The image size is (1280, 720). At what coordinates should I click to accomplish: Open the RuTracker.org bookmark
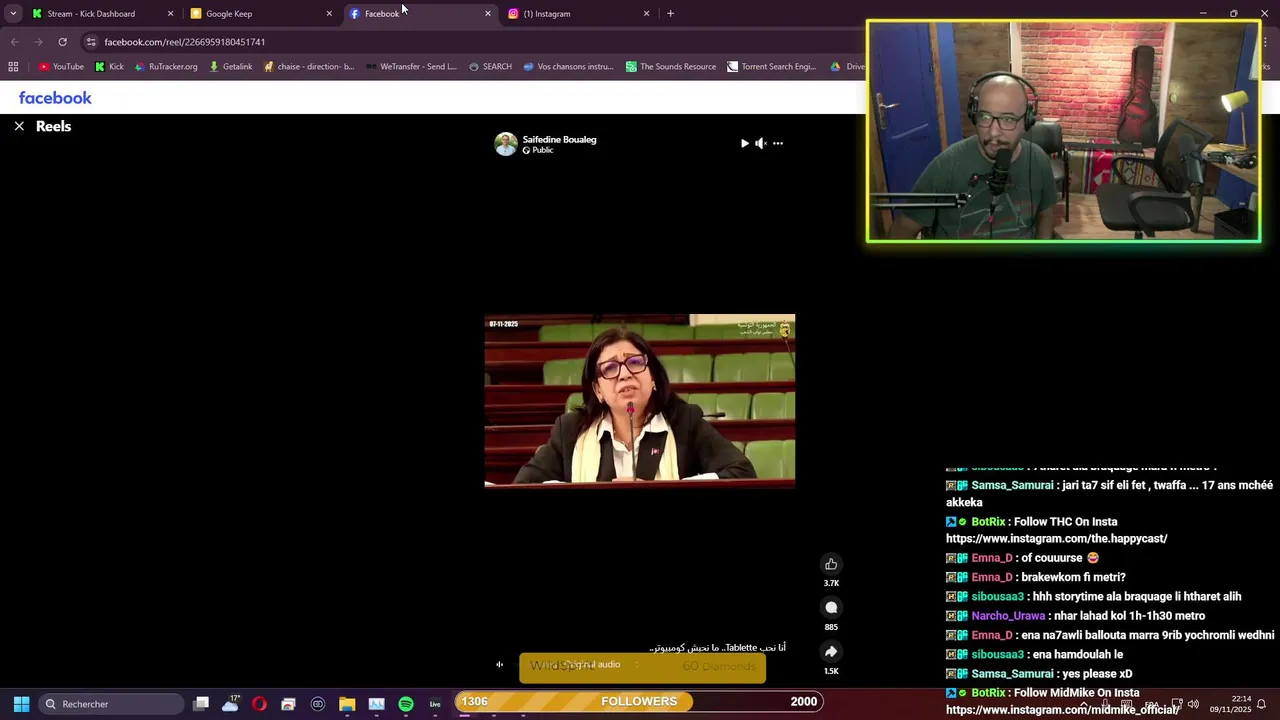[x=165, y=67]
